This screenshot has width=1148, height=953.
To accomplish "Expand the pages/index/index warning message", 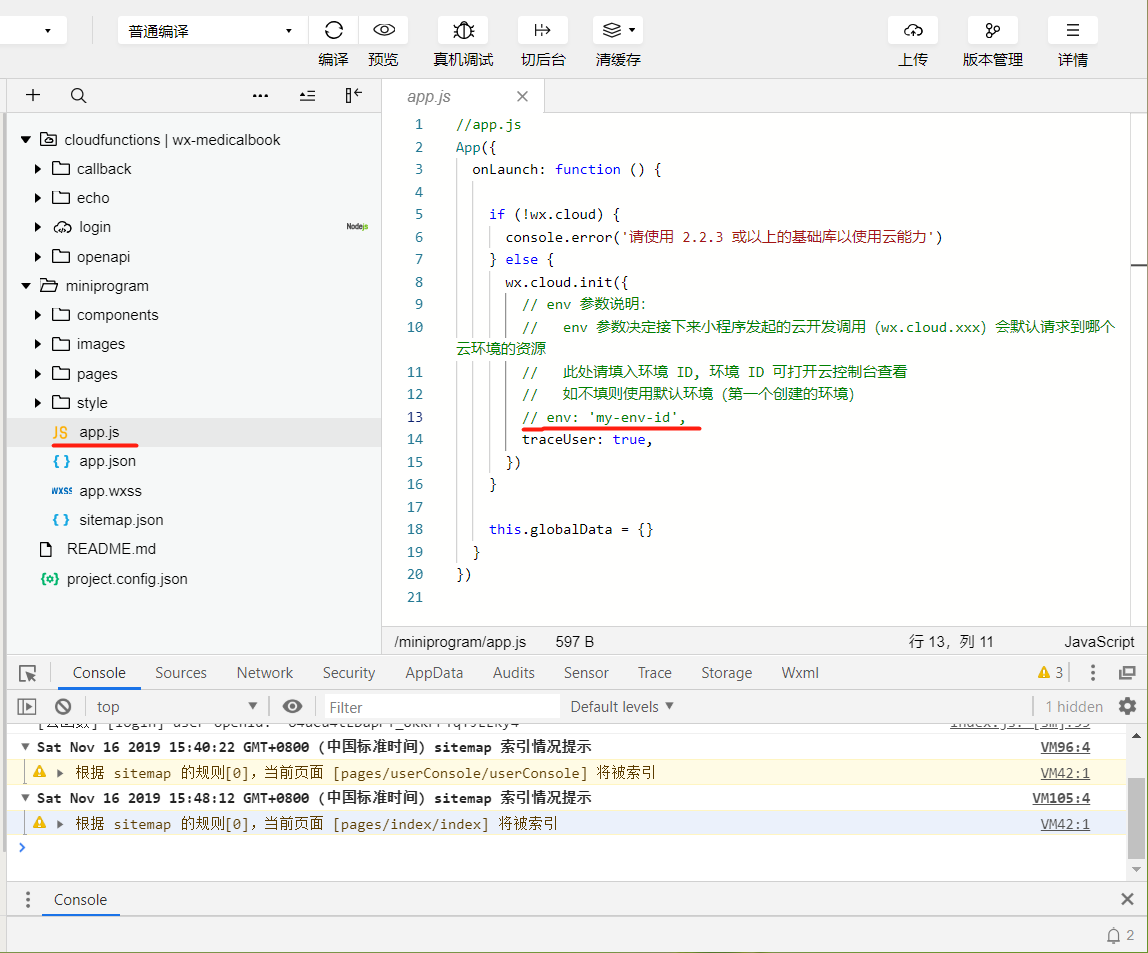I will (60, 824).
